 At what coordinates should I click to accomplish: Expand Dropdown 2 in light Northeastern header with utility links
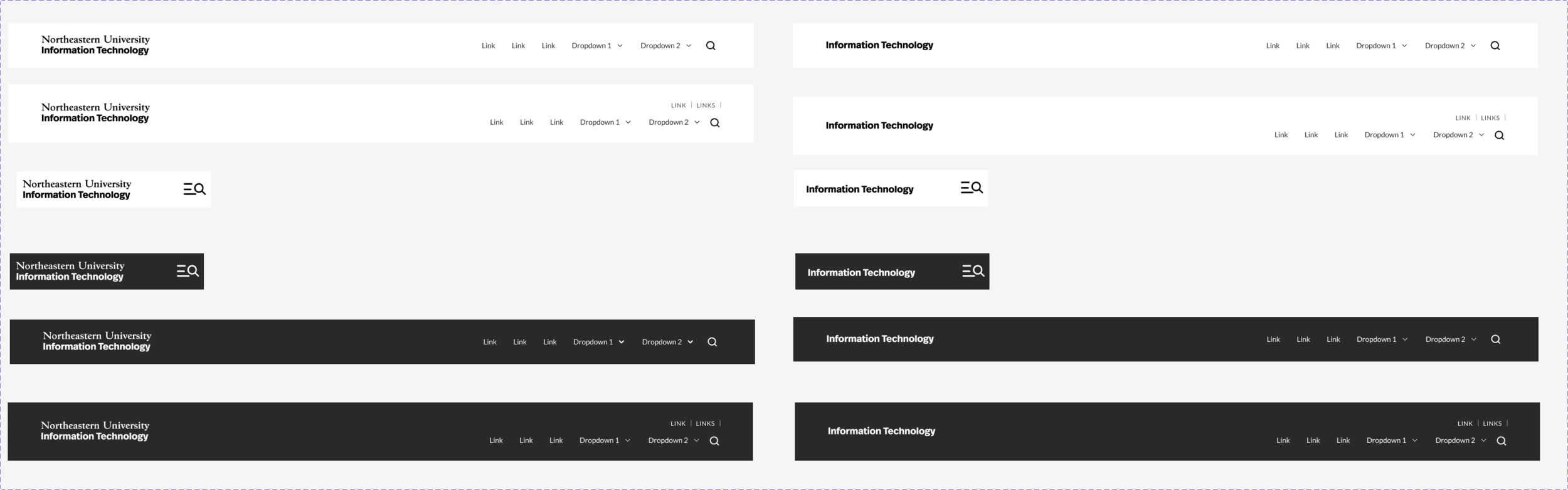pyautogui.click(x=674, y=122)
